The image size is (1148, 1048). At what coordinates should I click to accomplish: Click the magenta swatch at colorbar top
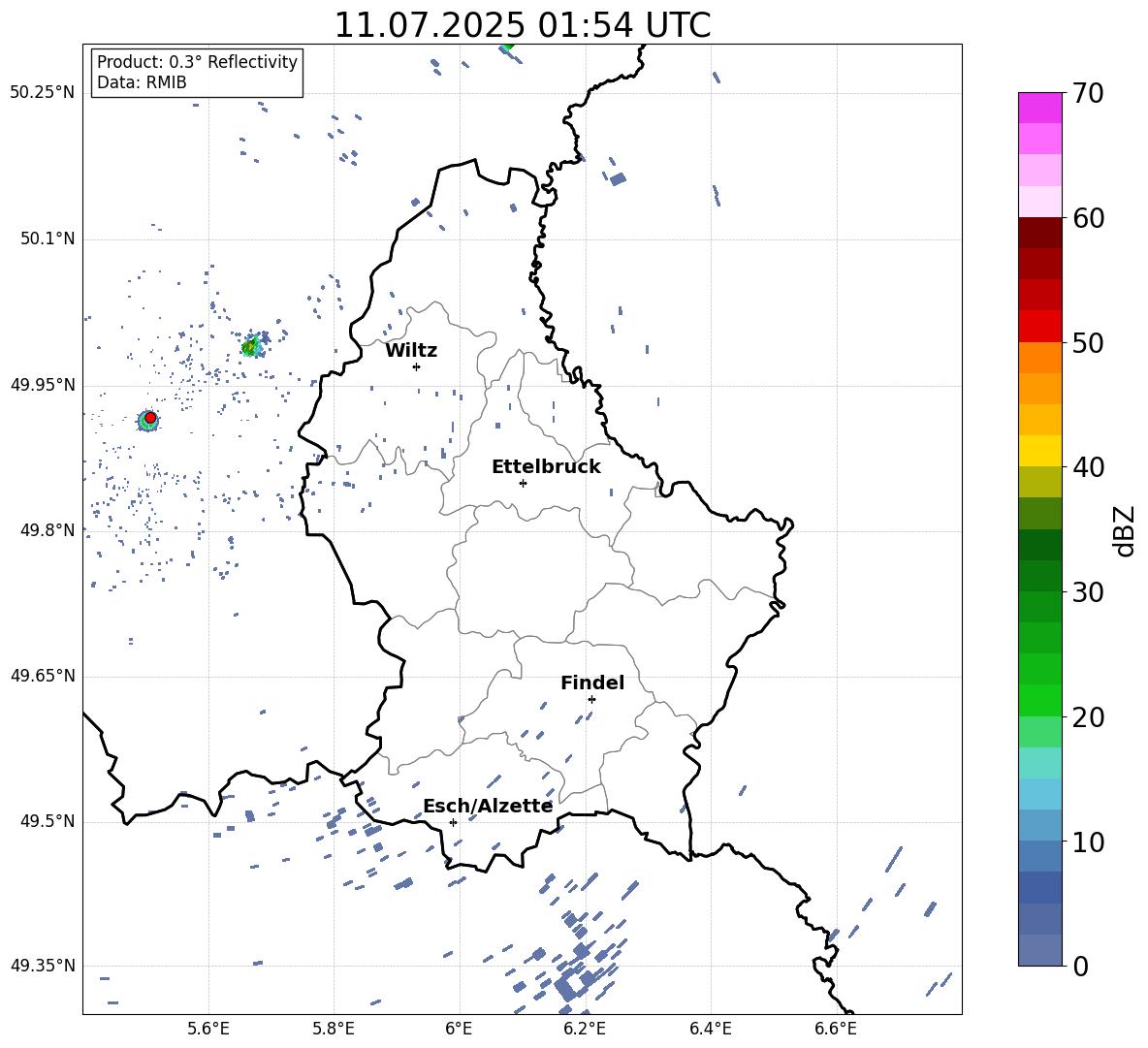pos(1040,108)
